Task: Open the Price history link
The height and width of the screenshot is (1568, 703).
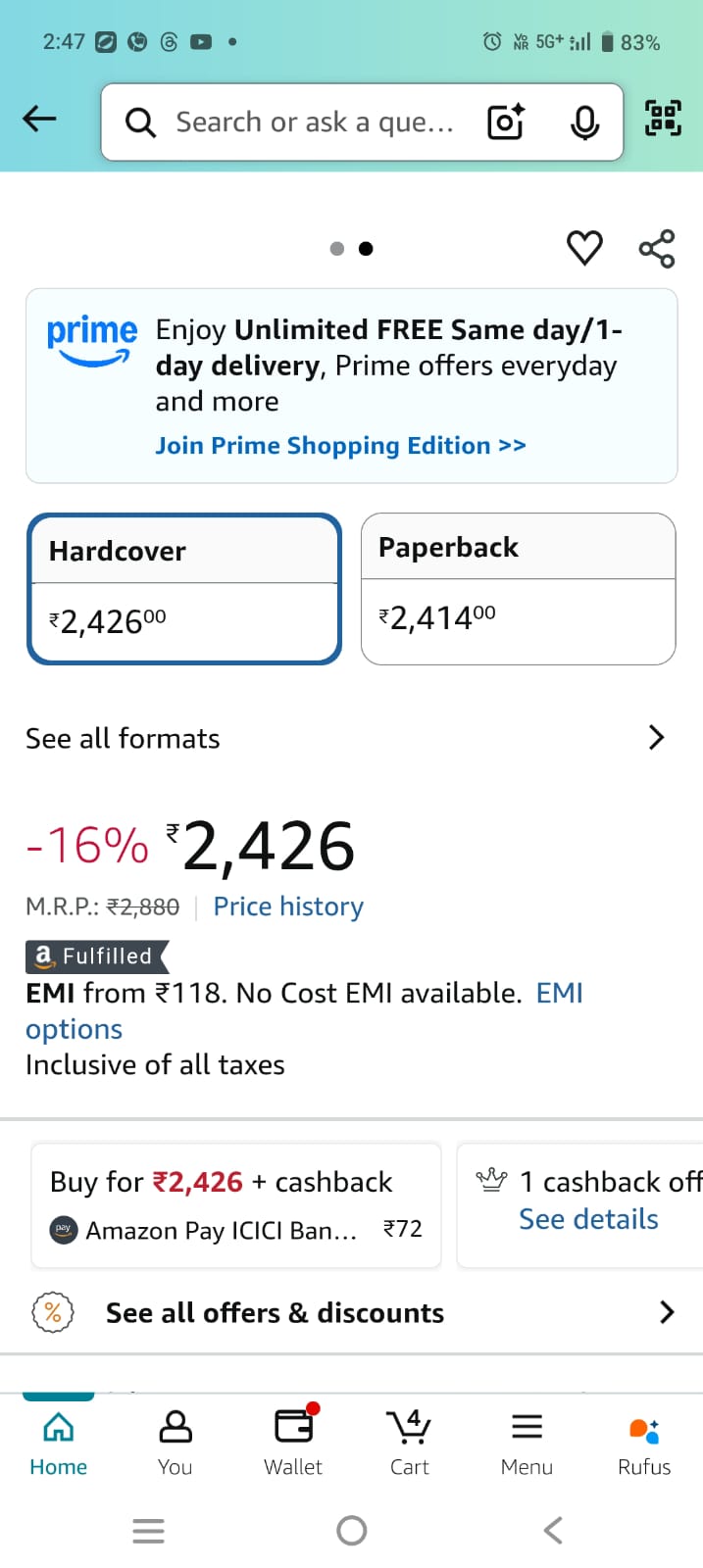Action: pyautogui.click(x=288, y=906)
